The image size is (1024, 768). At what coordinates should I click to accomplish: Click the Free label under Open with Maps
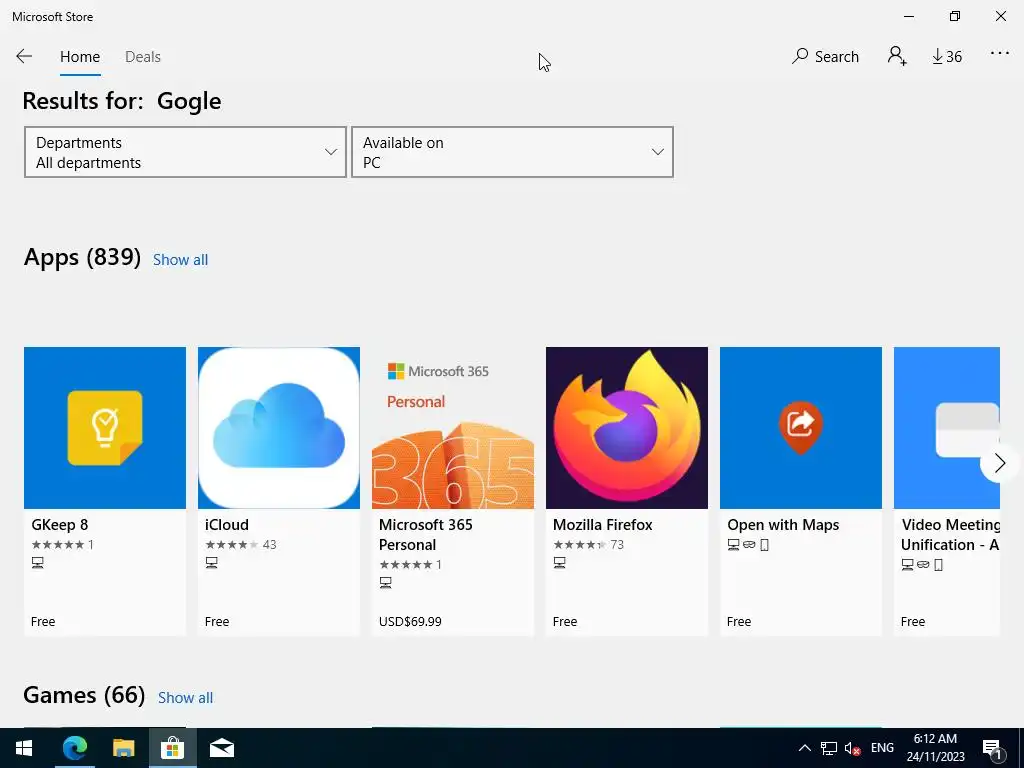[739, 622]
